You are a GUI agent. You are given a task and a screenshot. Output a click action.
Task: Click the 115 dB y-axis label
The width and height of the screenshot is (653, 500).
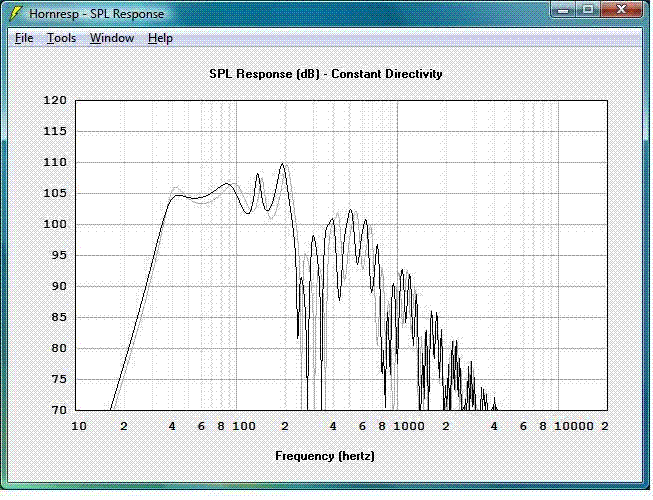(x=55, y=132)
